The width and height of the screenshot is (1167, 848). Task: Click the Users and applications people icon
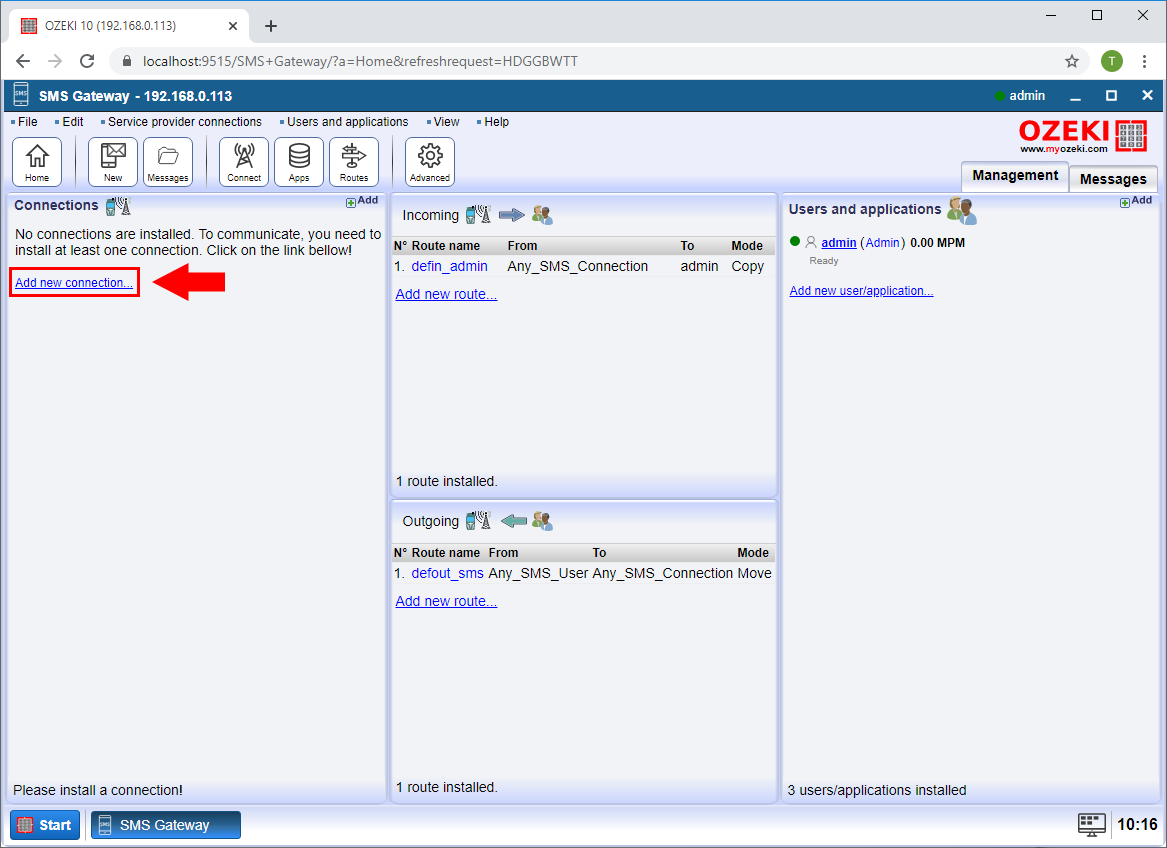point(962,211)
